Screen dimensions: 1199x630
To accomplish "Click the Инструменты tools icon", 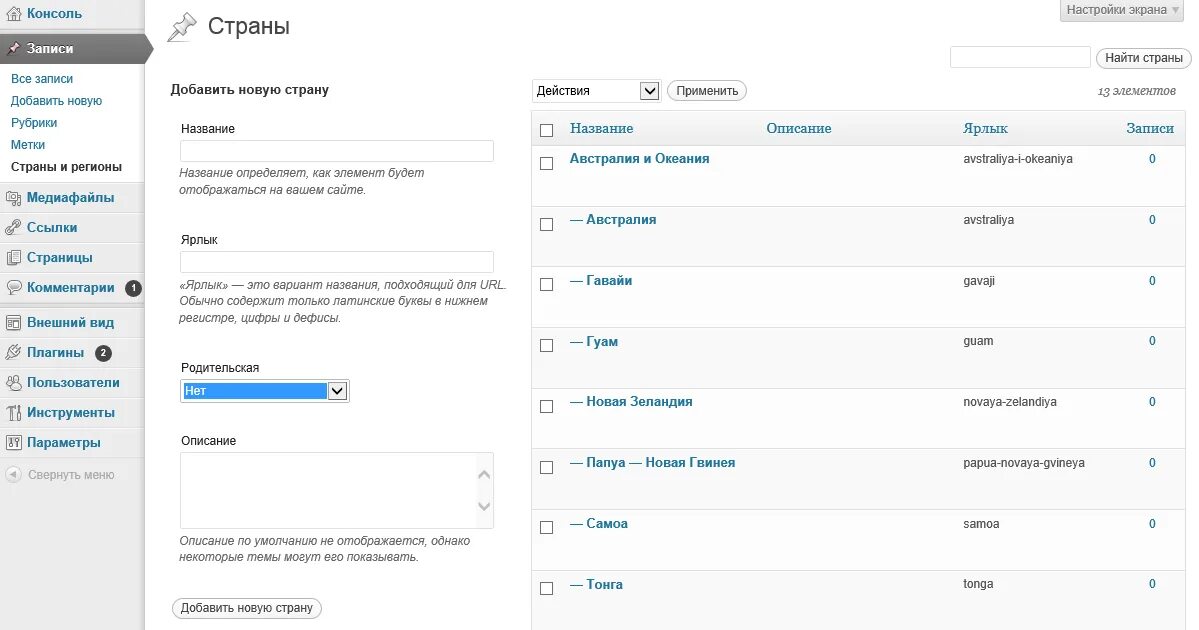I will coord(13,413).
